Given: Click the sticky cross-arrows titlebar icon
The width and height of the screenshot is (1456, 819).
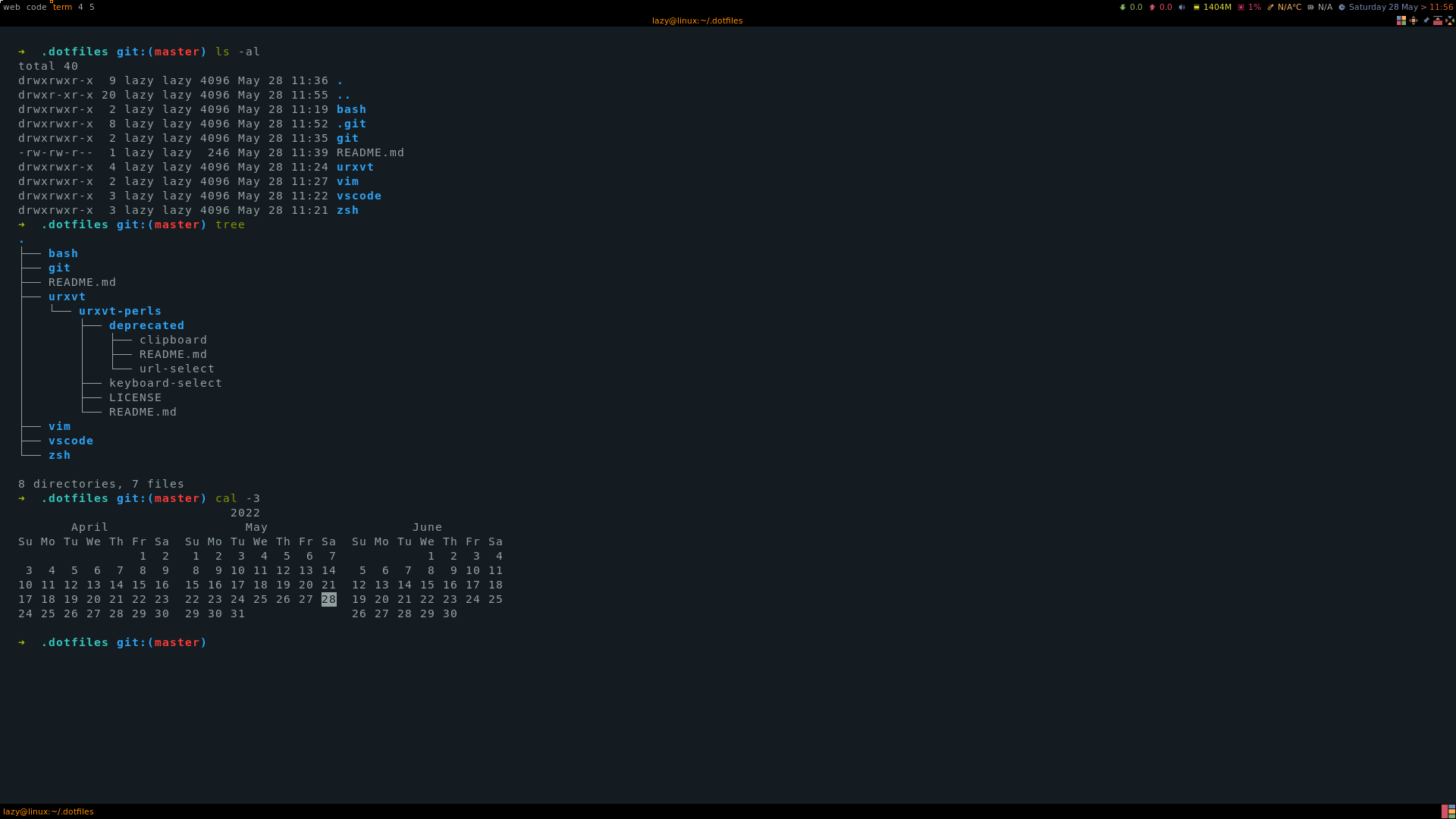Looking at the screenshot, I should (1414, 20).
